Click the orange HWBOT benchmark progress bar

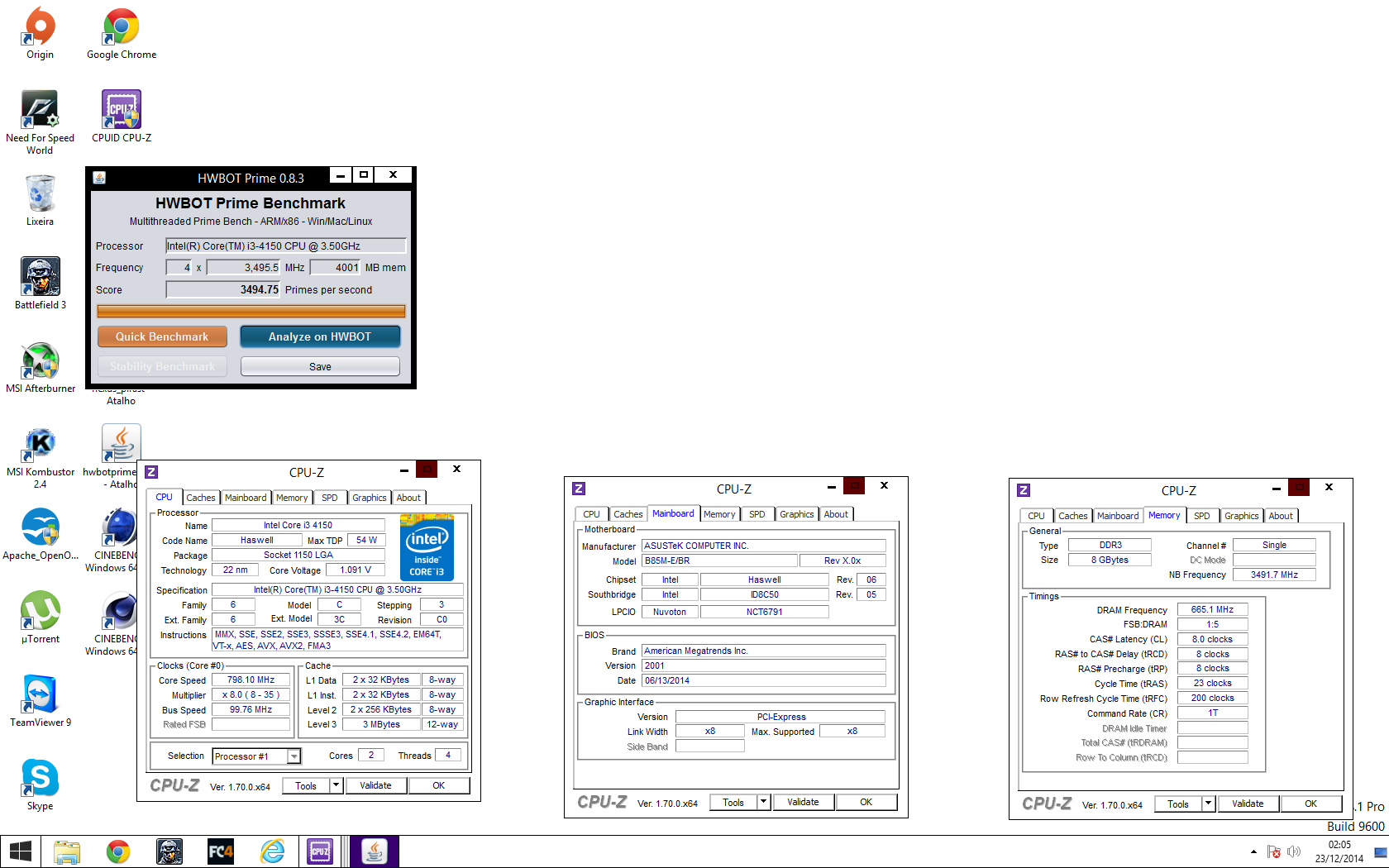pos(251,312)
